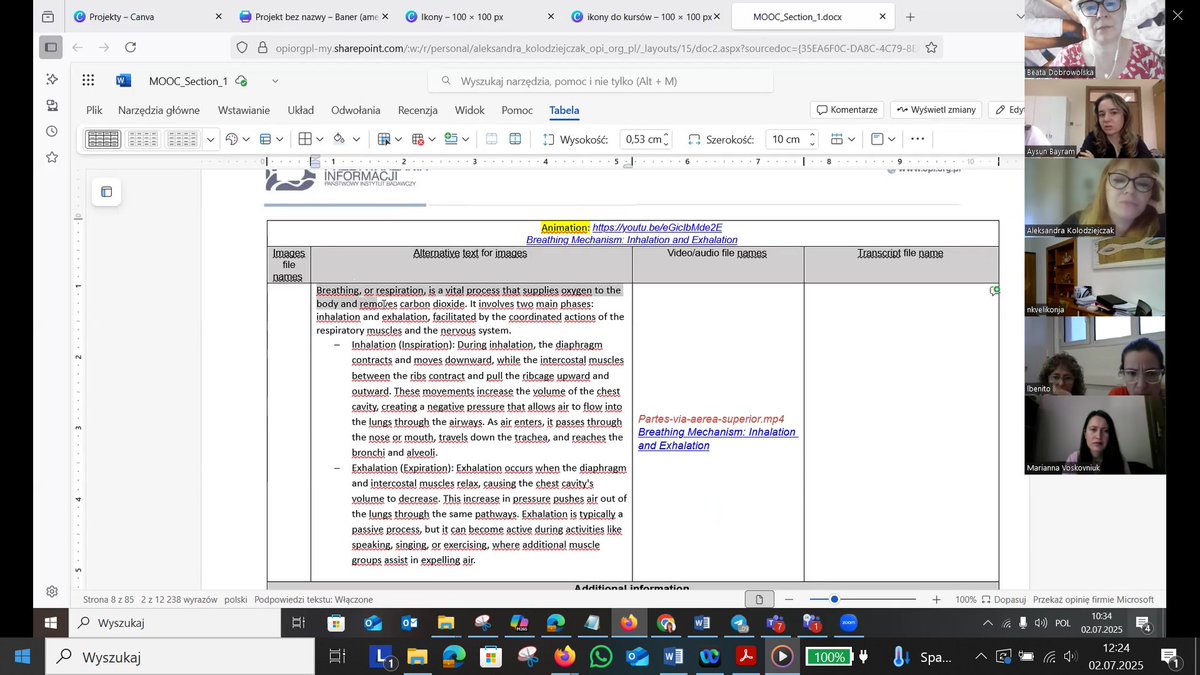The height and width of the screenshot is (675, 1200).
Task: Open browser history clock icon in sidebar
Action: pyautogui.click(x=51, y=131)
